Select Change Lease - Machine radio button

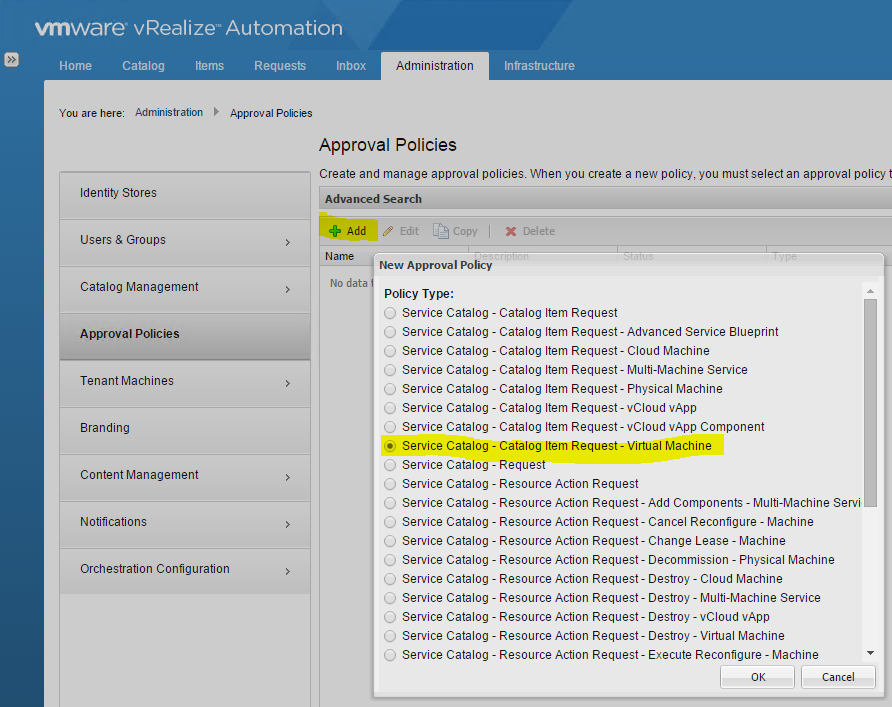(390, 541)
